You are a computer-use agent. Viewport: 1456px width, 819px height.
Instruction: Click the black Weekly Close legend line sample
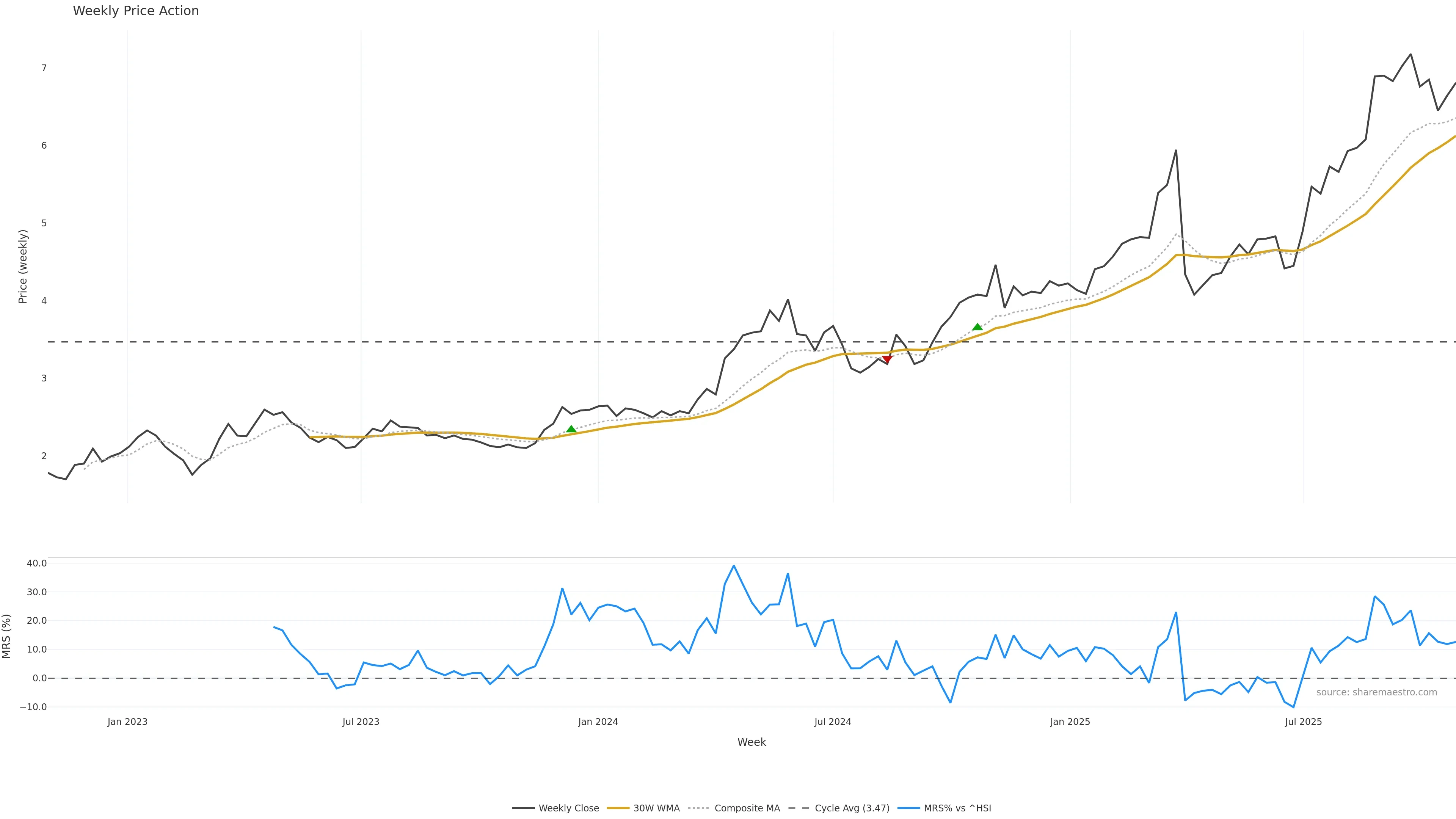(x=523, y=808)
